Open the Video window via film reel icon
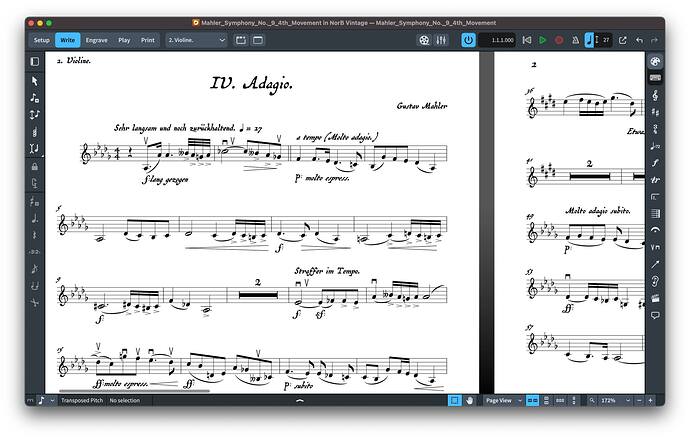 pos(424,40)
